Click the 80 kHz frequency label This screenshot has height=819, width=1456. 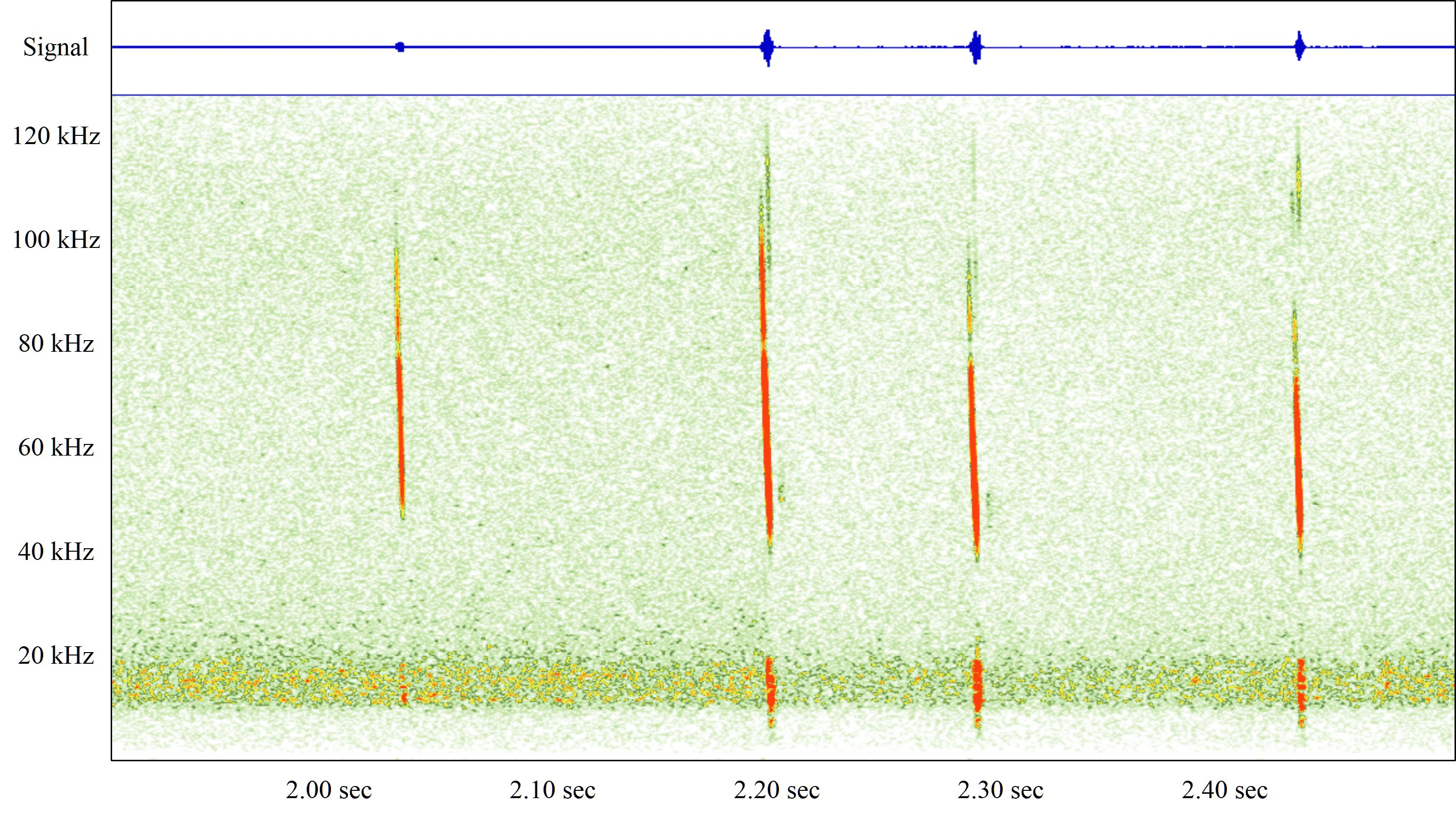(56, 343)
